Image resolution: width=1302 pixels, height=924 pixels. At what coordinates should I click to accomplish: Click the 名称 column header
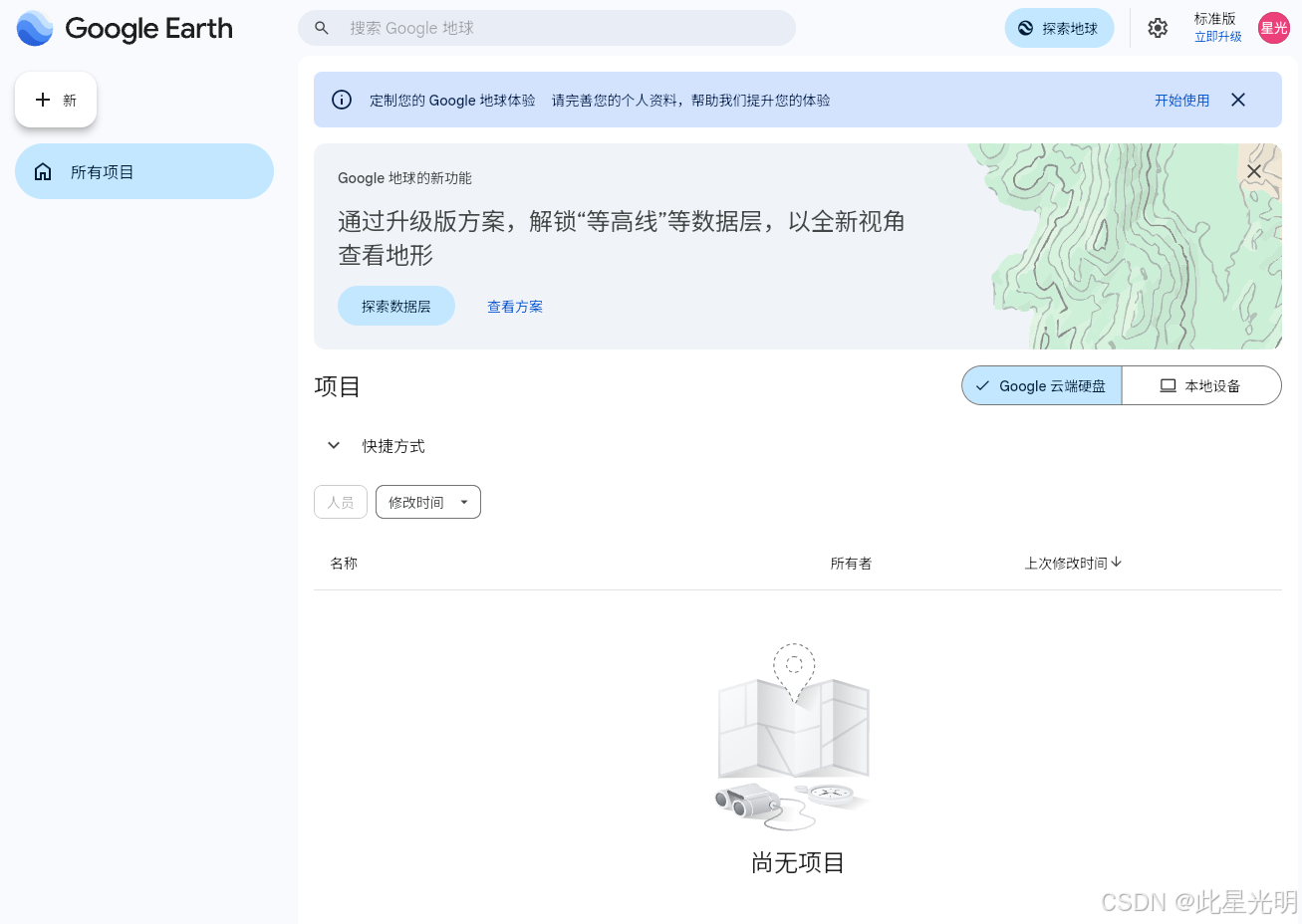pos(343,563)
